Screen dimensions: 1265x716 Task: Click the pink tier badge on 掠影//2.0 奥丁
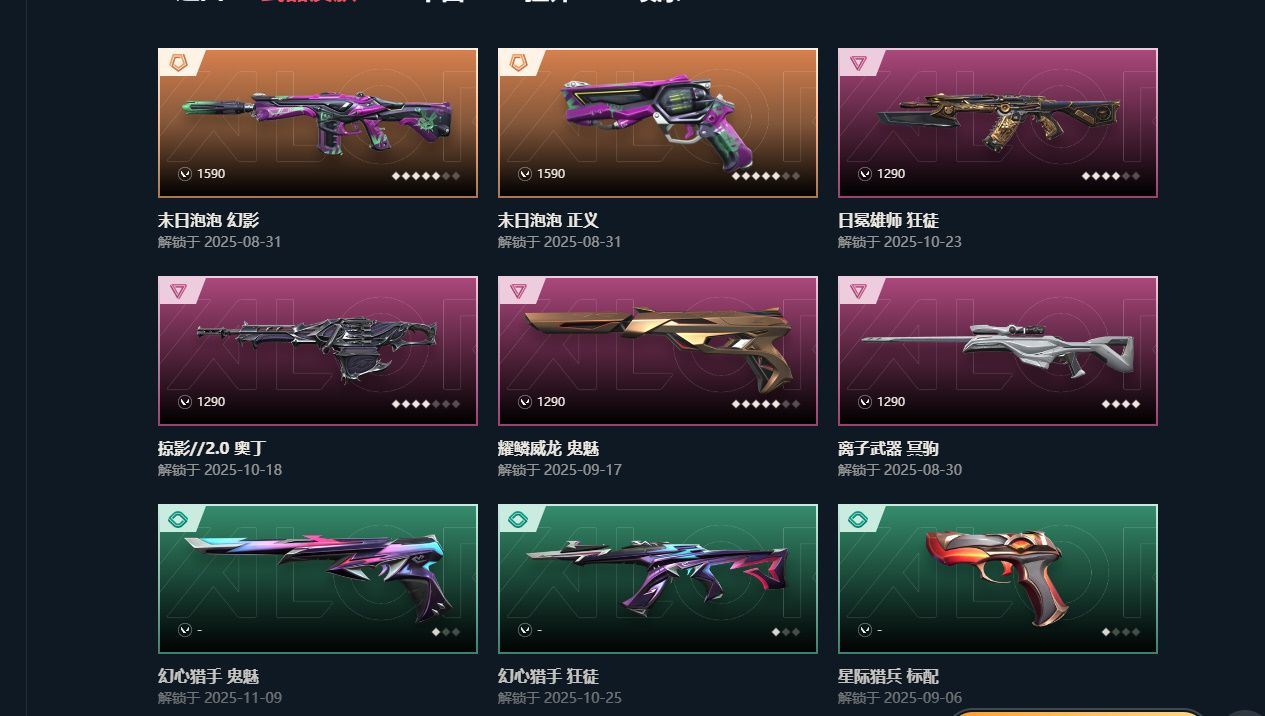pyautogui.click(x=178, y=291)
